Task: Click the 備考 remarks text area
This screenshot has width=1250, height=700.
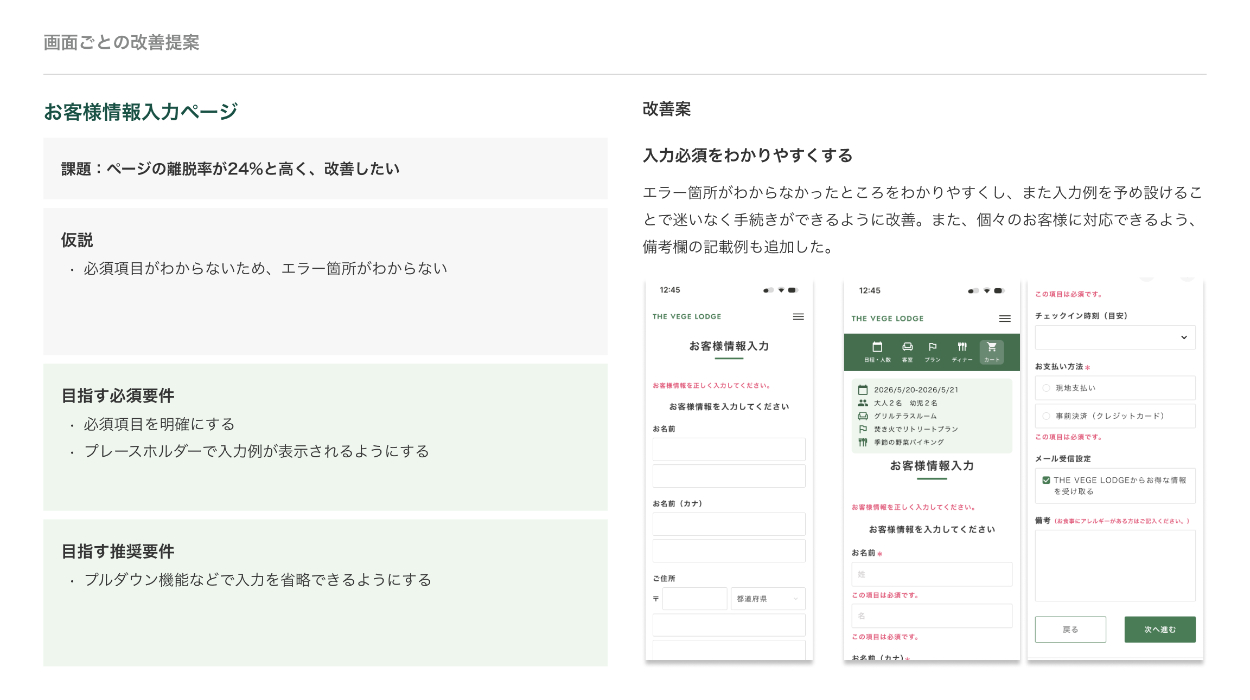Action: pos(1115,565)
